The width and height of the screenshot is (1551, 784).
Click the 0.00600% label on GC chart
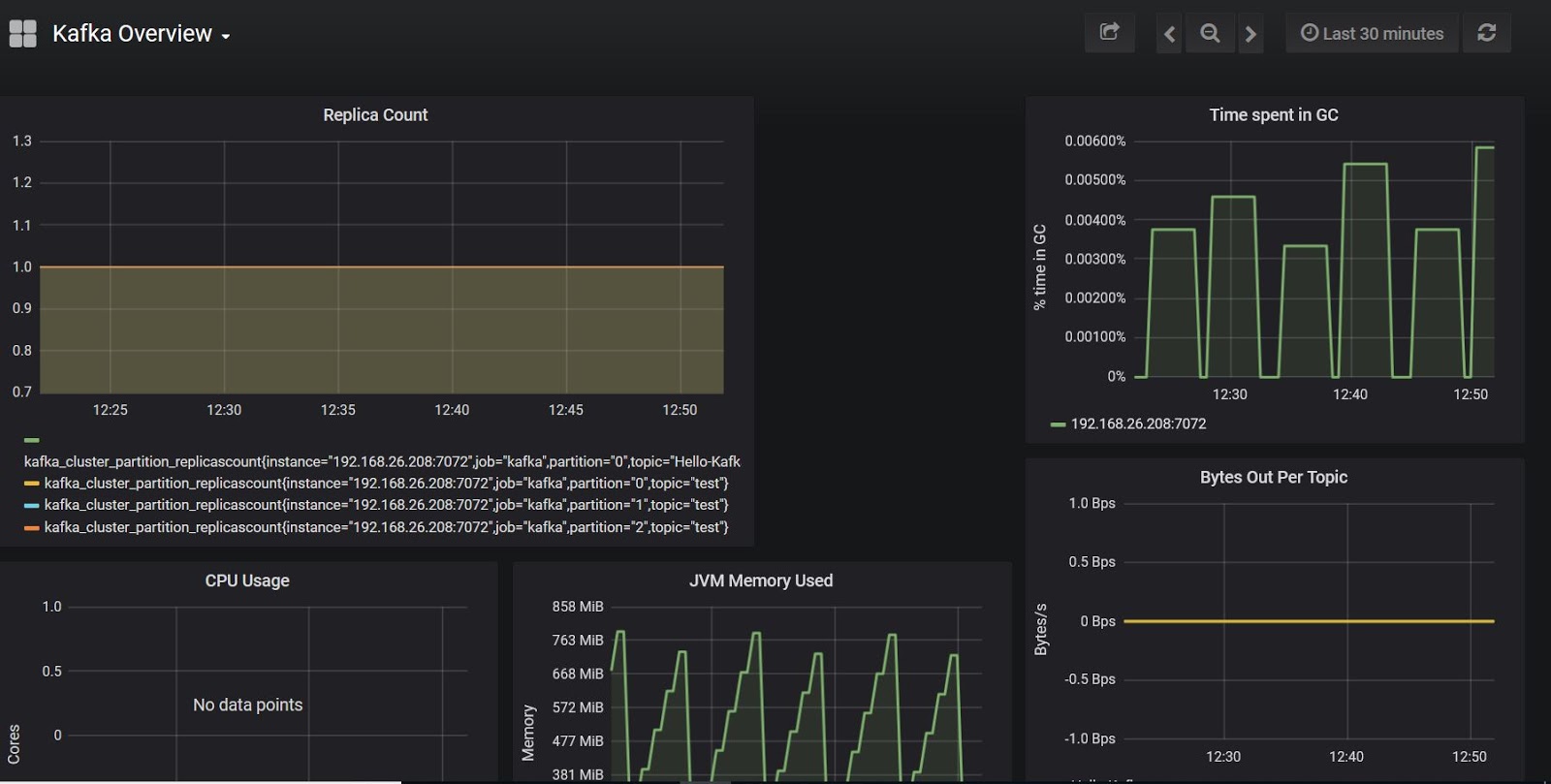pyautogui.click(x=1095, y=141)
